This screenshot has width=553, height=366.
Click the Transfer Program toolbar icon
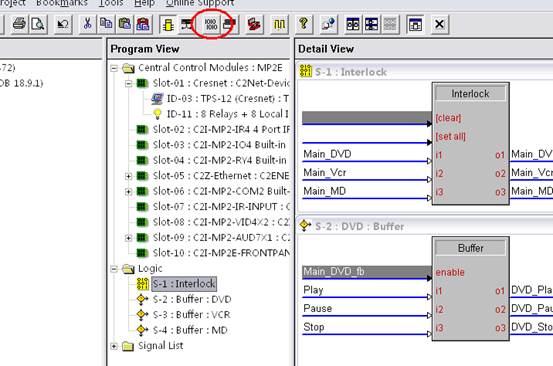229,24
